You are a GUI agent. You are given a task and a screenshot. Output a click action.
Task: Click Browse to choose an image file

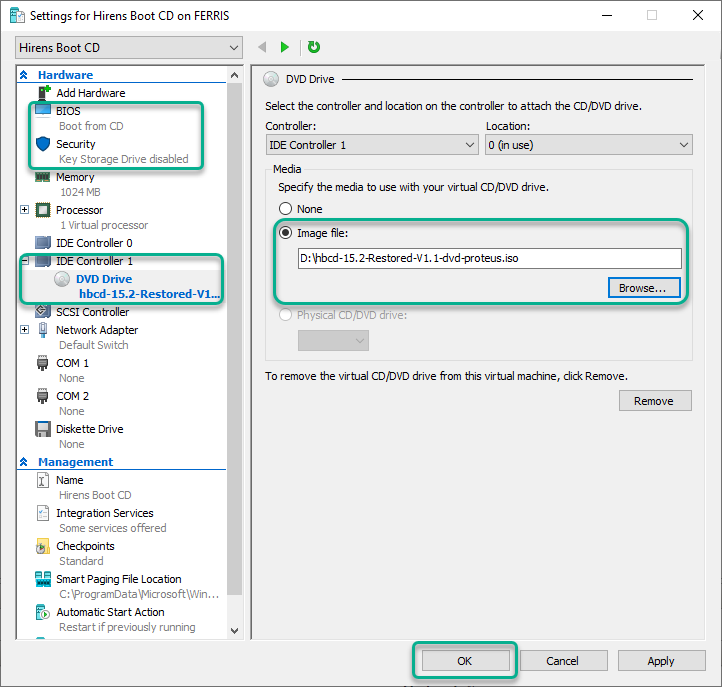tap(644, 288)
